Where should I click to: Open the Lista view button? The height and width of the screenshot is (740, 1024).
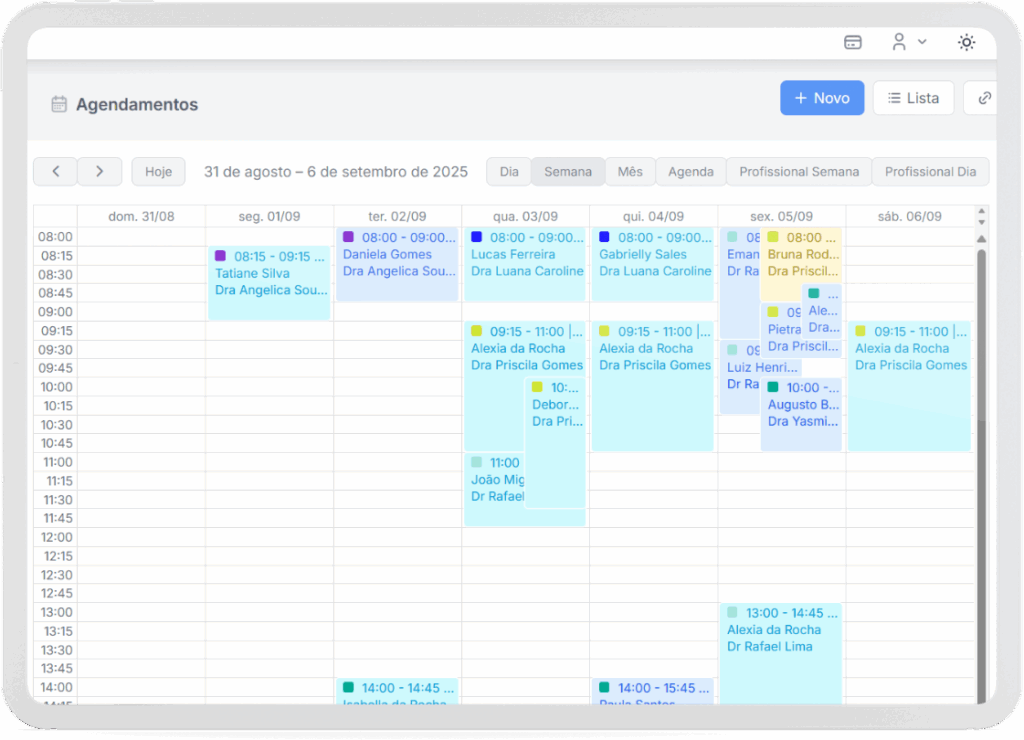click(x=913, y=98)
